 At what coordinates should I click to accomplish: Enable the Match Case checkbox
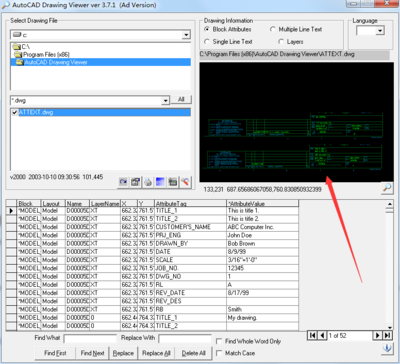(x=219, y=353)
